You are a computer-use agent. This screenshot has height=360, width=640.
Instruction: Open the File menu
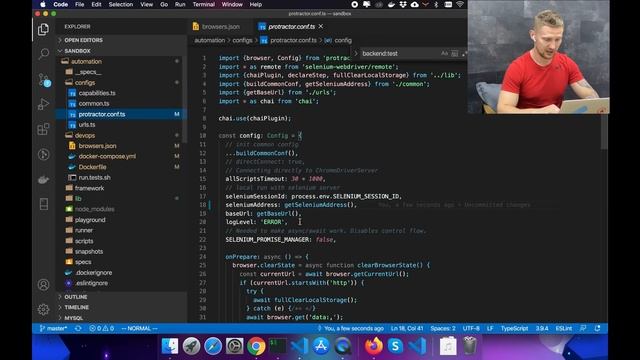click(80, 4)
